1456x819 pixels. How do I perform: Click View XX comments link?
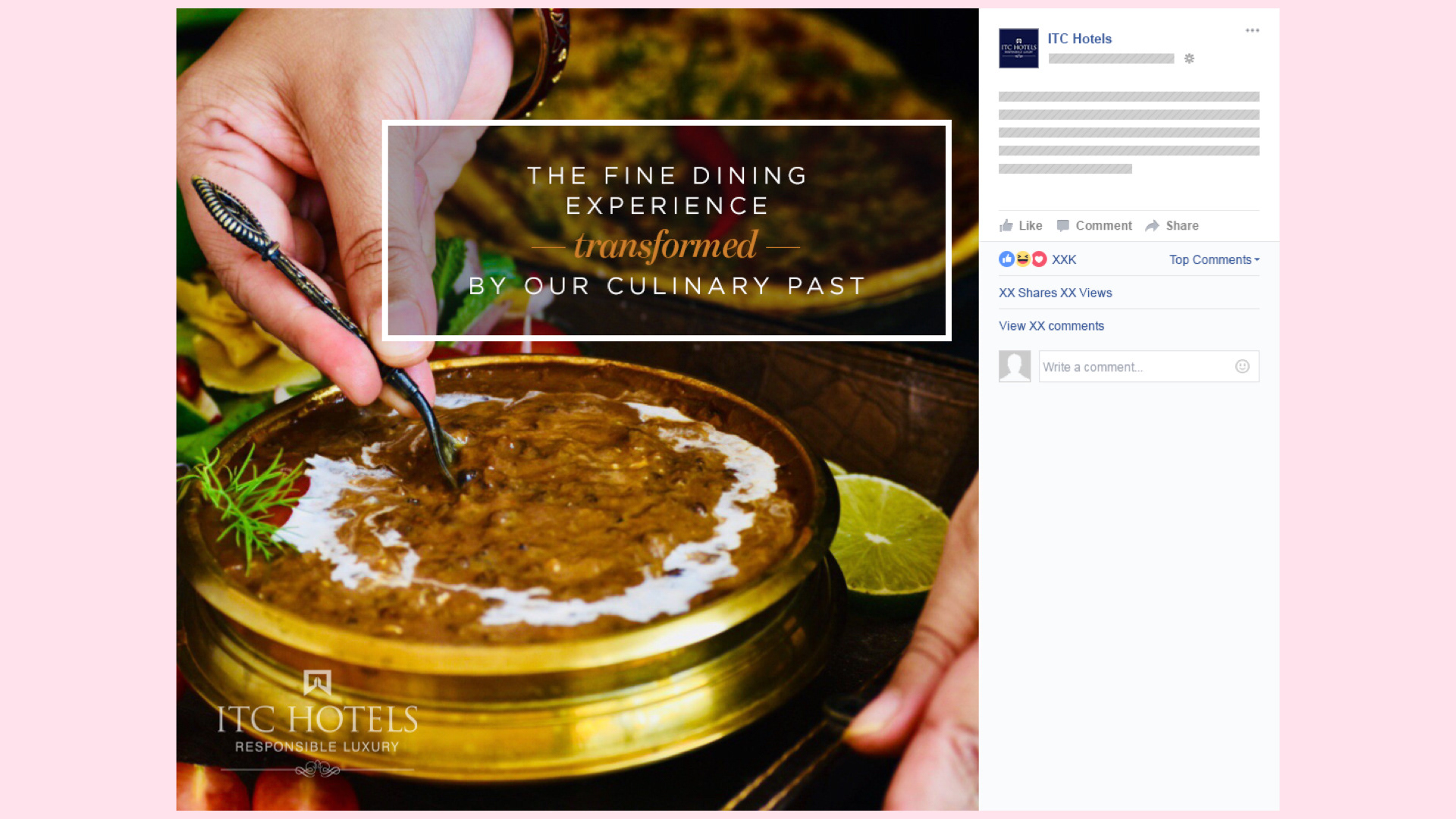pos(1051,326)
